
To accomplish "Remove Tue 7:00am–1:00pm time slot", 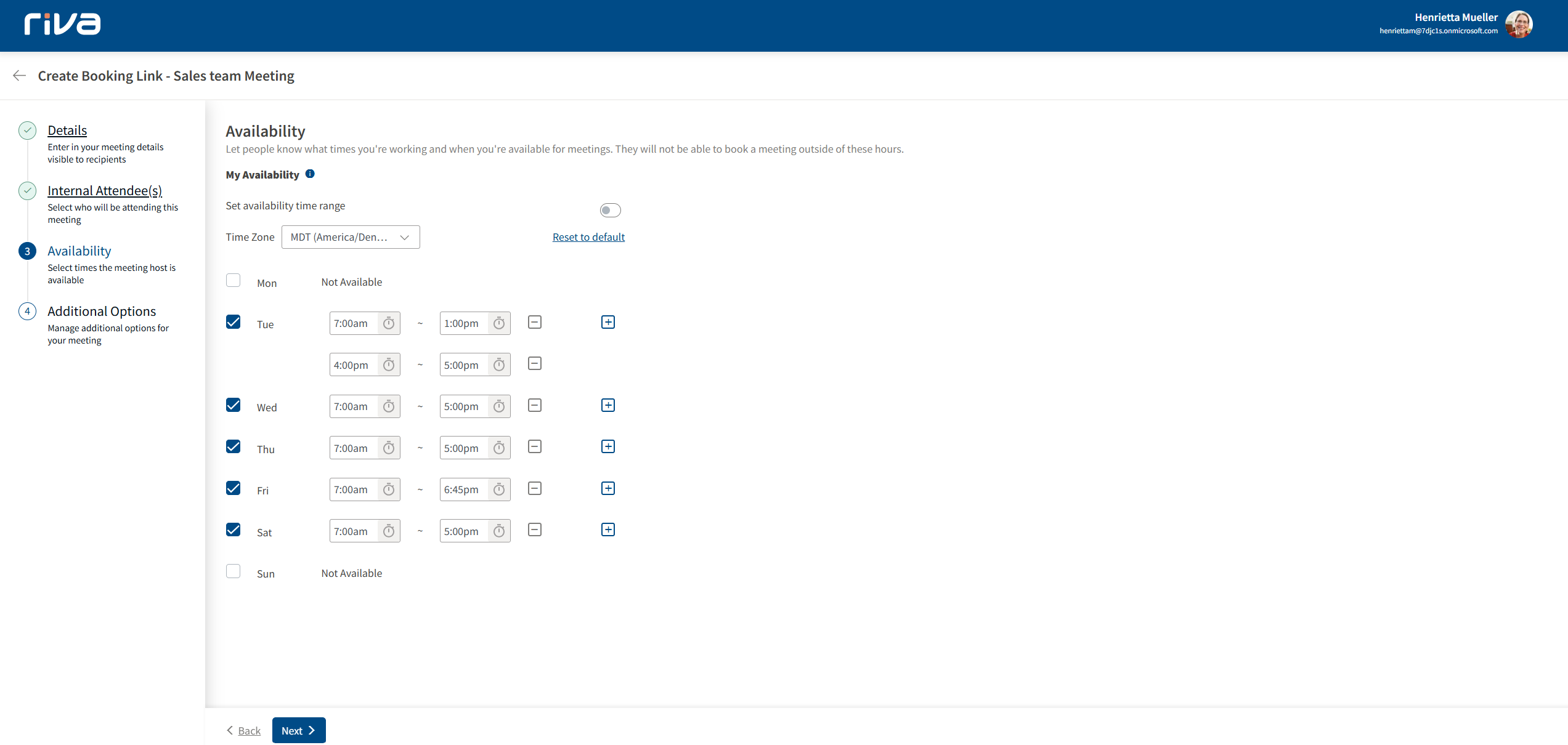I will (x=535, y=322).
